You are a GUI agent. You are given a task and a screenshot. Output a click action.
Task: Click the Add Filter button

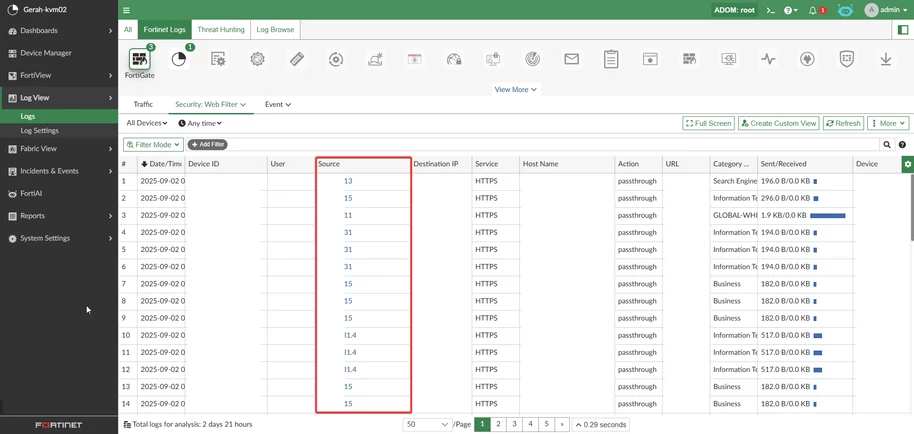[x=208, y=144]
